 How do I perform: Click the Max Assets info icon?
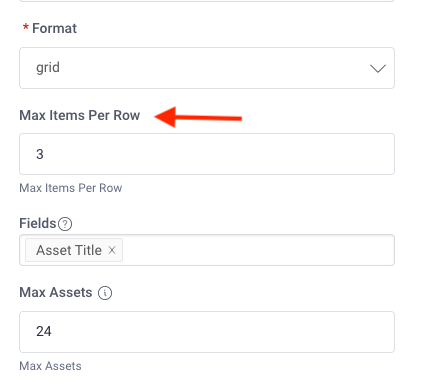[105, 293]
